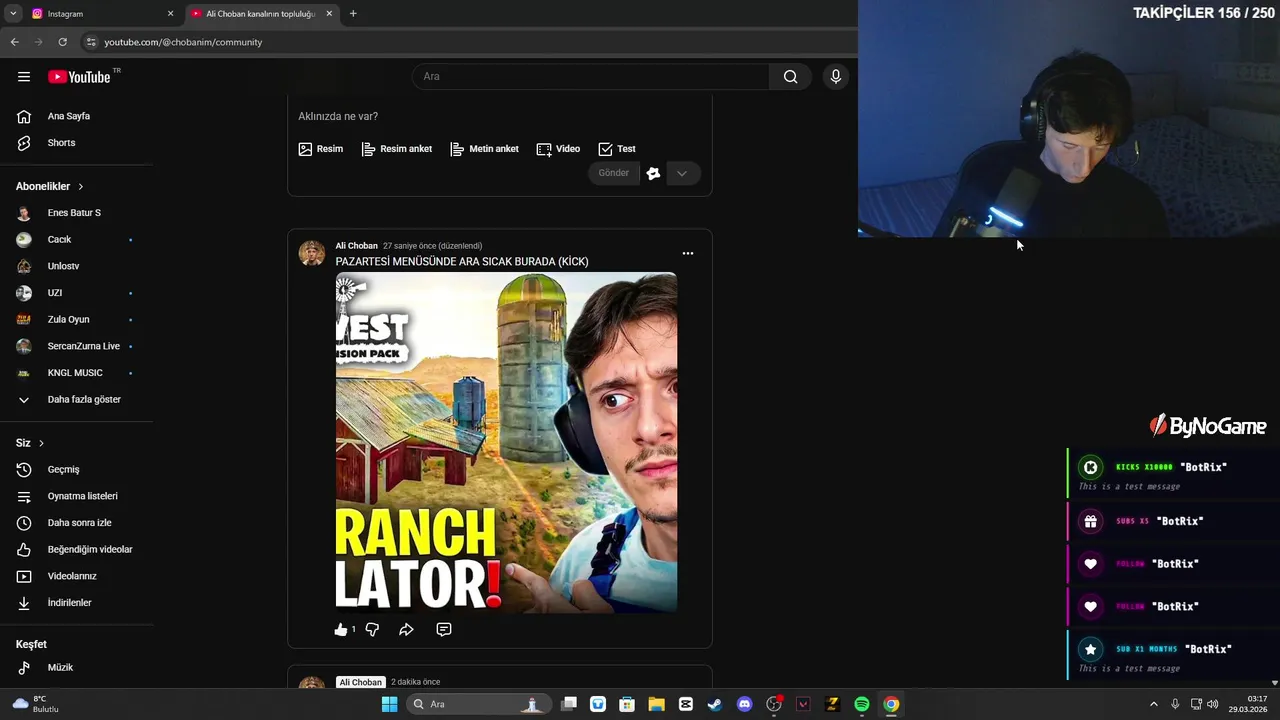This screenshot has width=1280, height=720.
Task: Open Daha sonra izle list
Action: click(78, 523)
